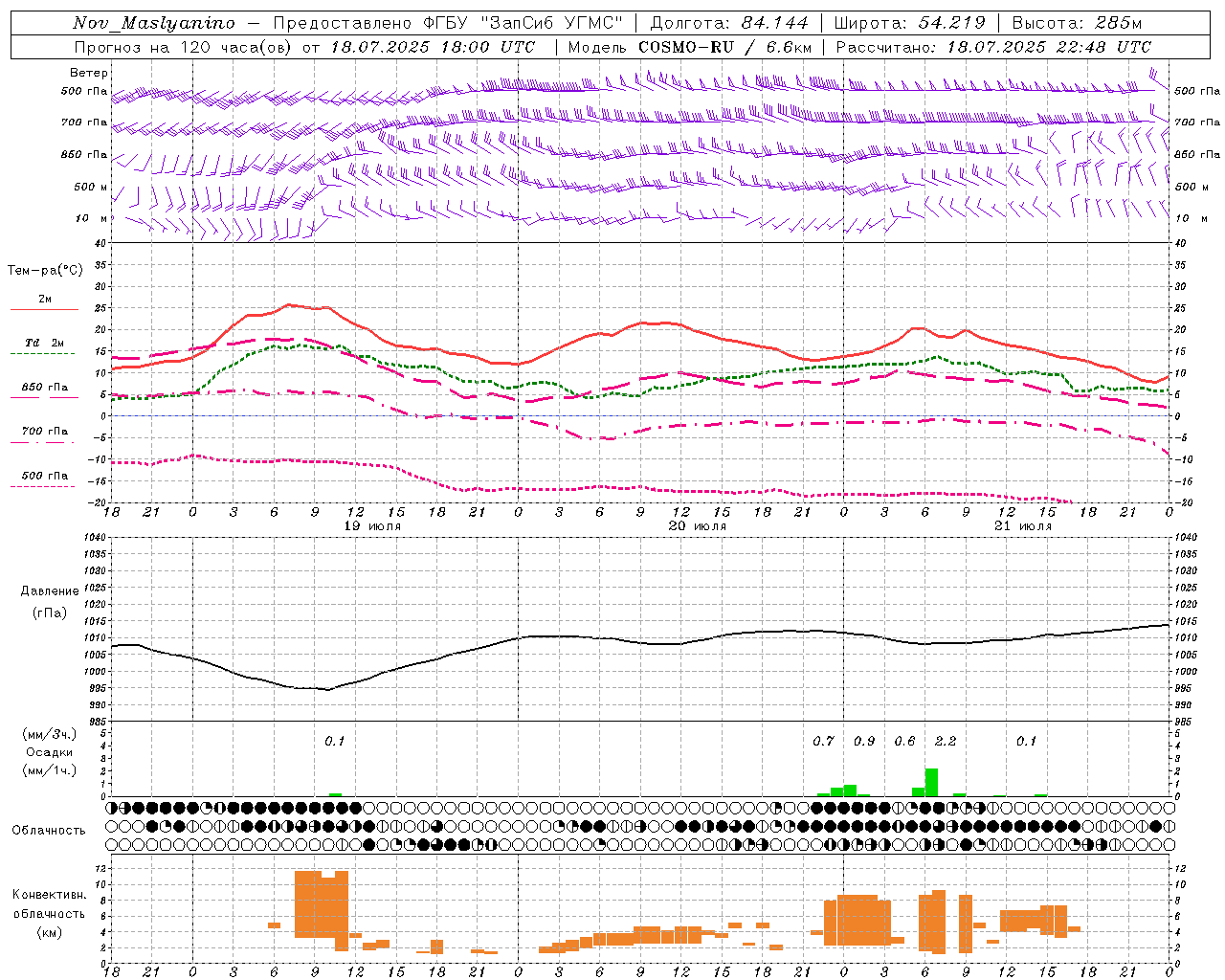Click the tallest green precipitation bar
Screen dimensions: 1225x980
pyautogui.click(x=931, y=782)
